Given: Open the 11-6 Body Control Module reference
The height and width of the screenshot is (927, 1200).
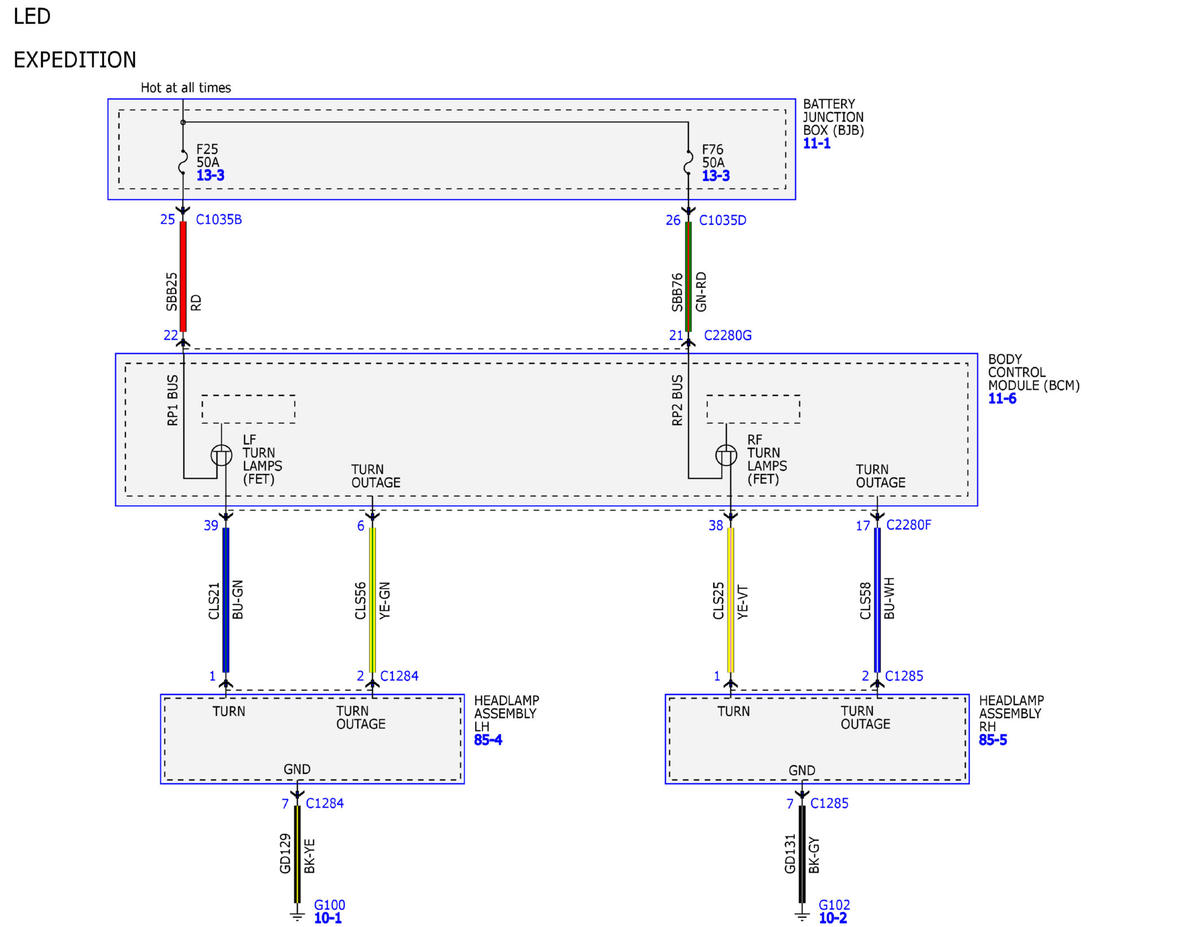Looking at the screenshot, I should pyautogui.click(x=1002, y=398).
